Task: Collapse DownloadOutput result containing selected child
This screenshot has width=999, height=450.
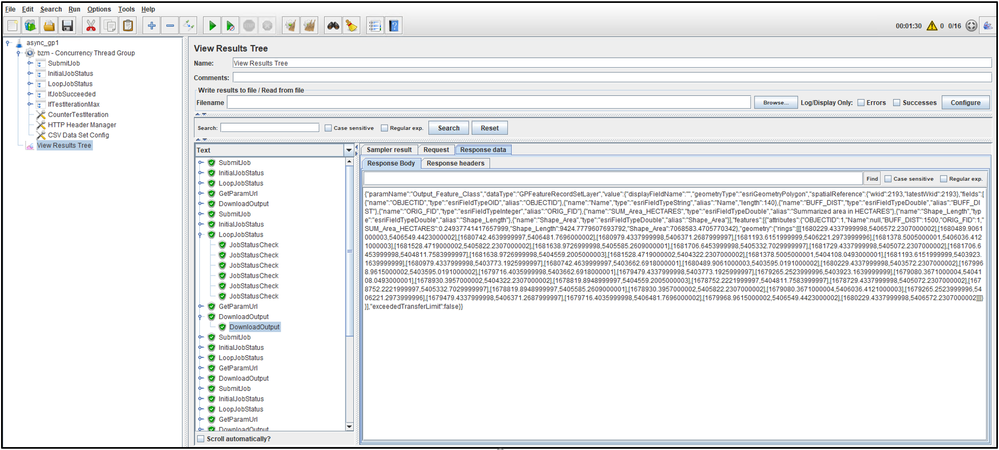Action: [201, 316]
